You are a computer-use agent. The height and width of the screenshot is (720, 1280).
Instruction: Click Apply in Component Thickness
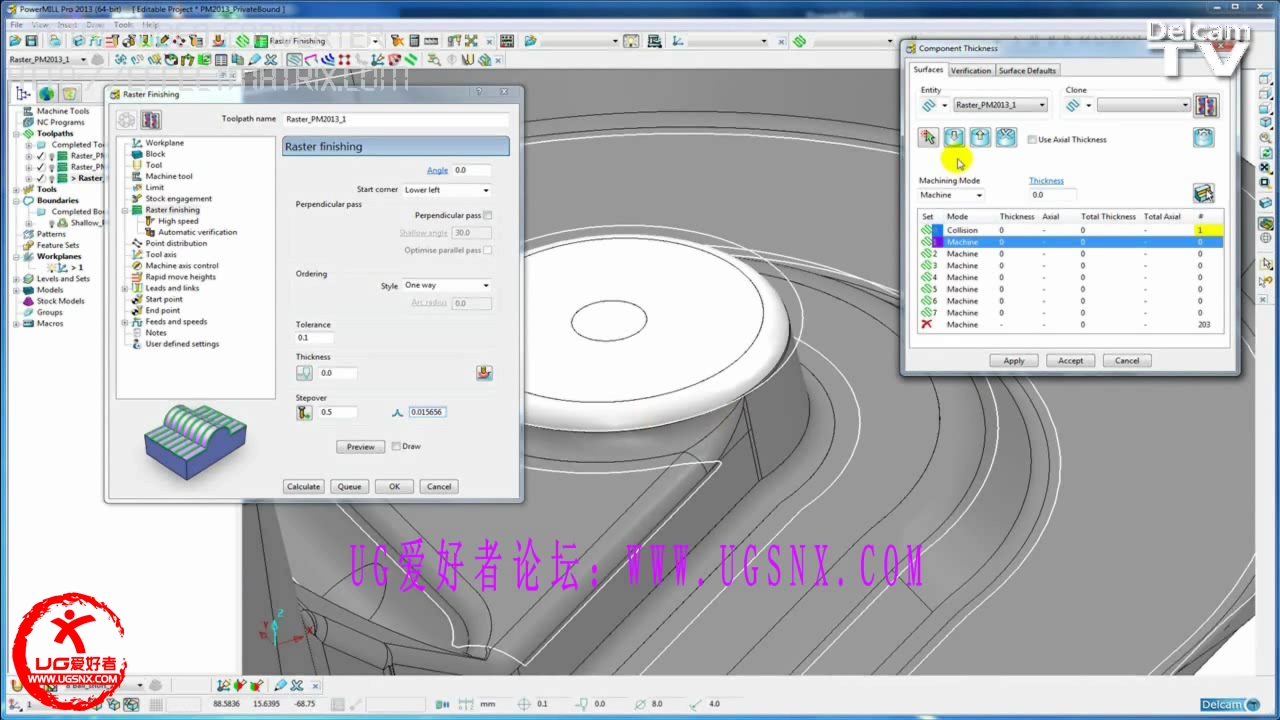click(1014, 360)
